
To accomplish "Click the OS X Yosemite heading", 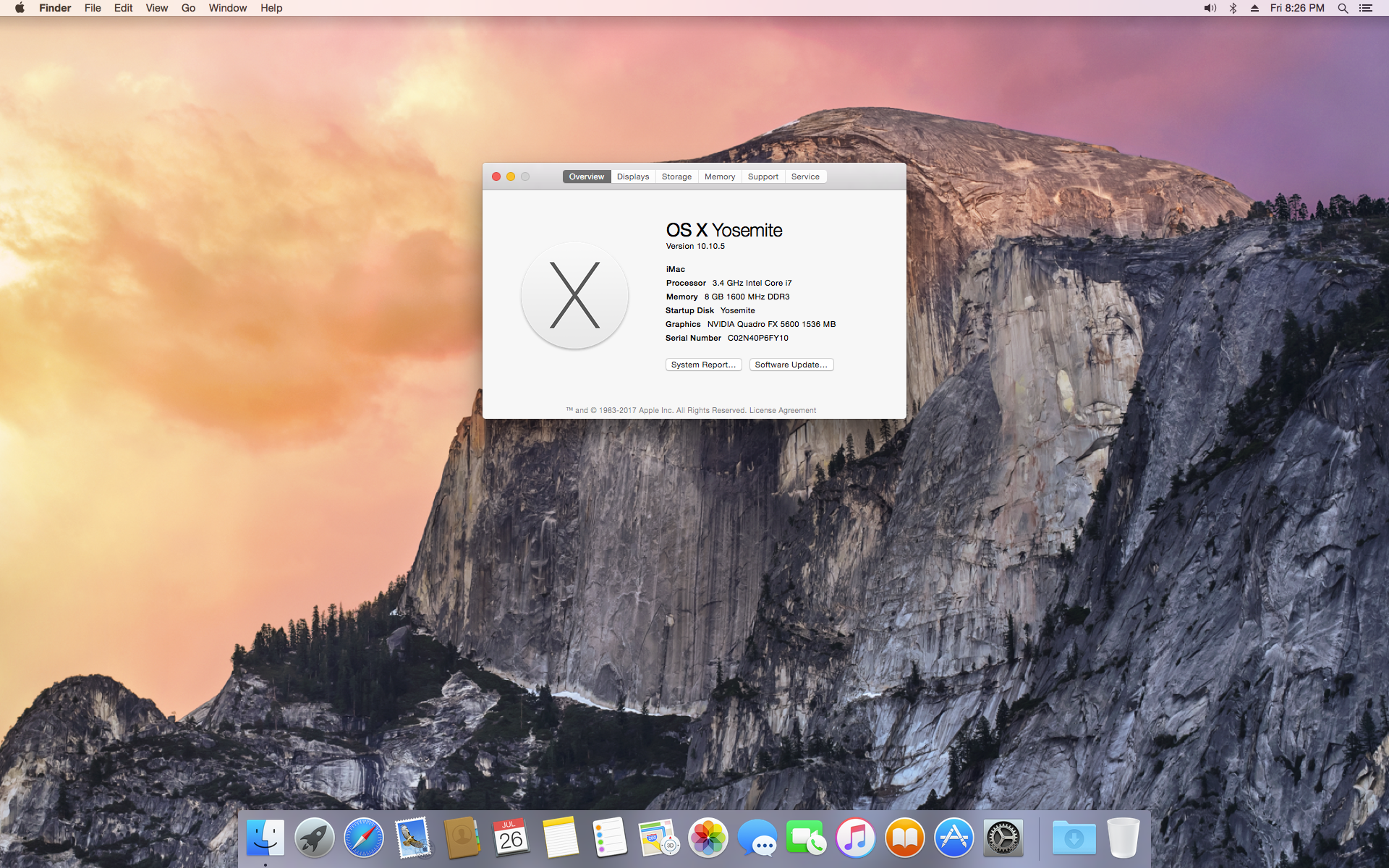I will tap(724, 230).
